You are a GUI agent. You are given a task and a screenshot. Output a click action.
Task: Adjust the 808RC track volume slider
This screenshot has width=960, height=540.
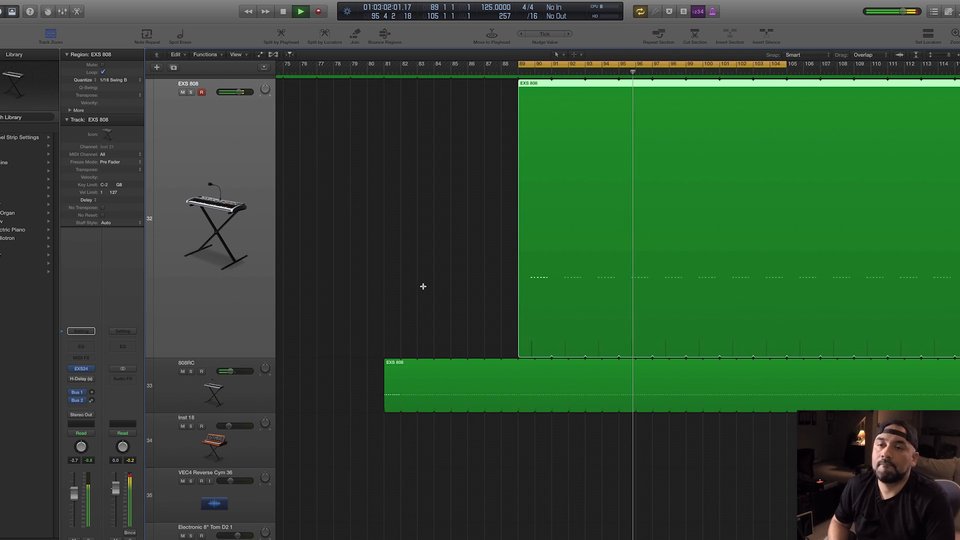pyautogui.click(x=234, y=371)
